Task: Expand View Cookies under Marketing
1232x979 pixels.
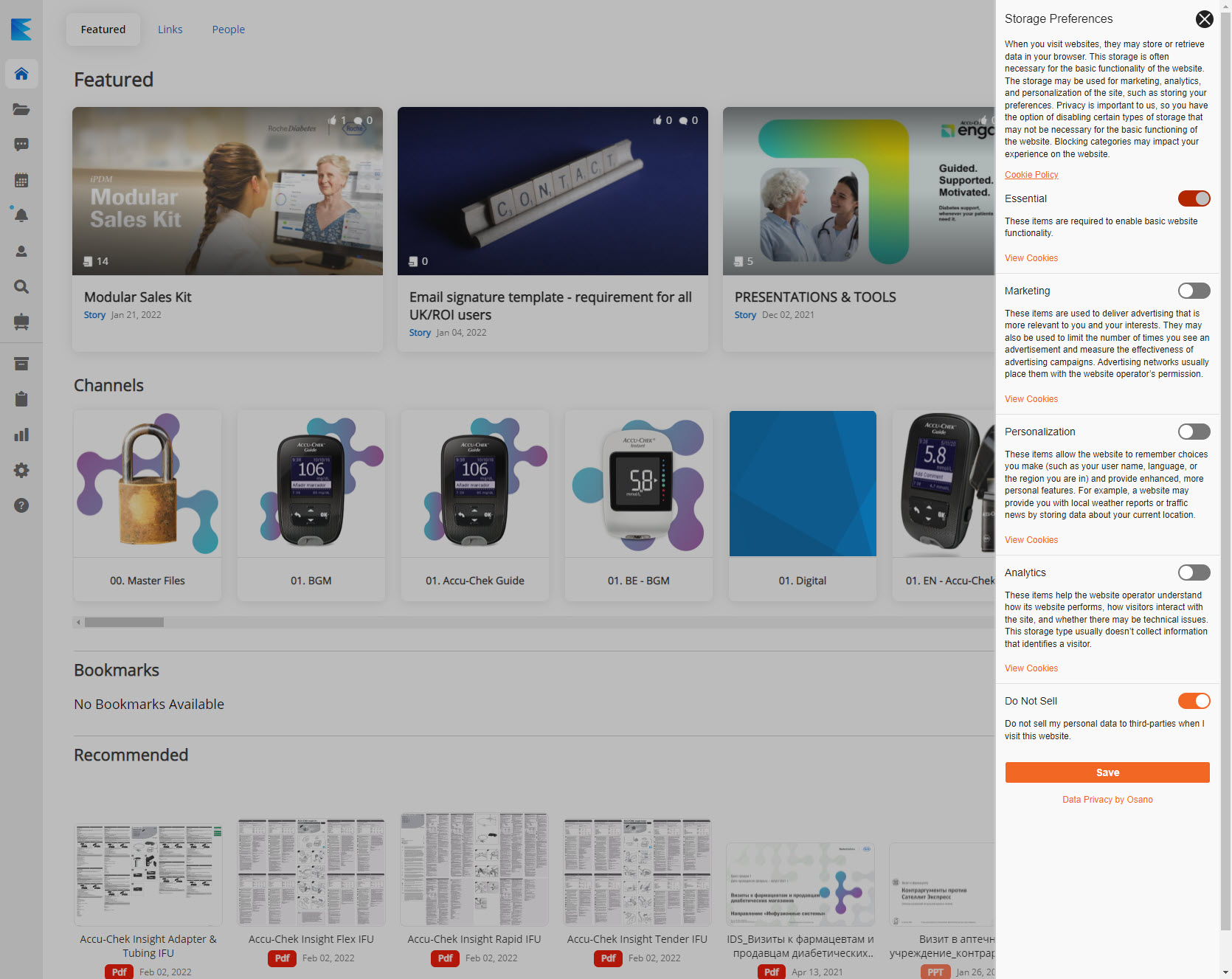Action: coord(1031,399)
